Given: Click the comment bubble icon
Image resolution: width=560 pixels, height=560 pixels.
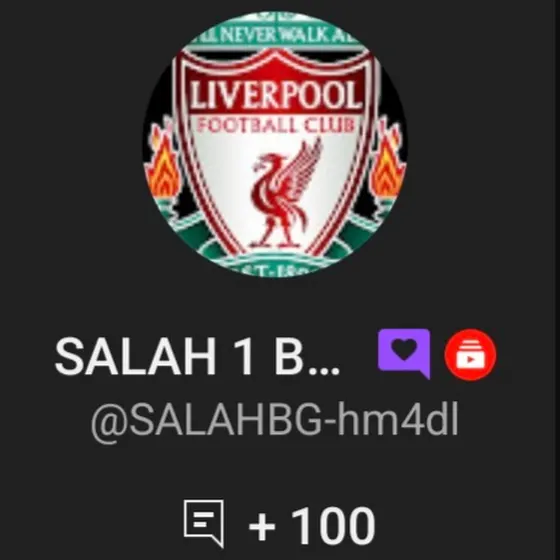Looking at the screenshot, I should (204, 523).
